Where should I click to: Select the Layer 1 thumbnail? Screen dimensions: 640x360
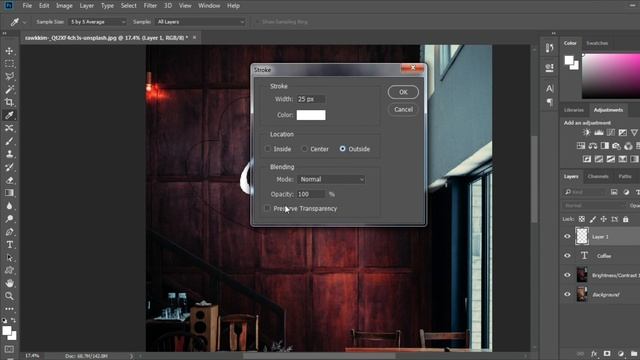582,236
